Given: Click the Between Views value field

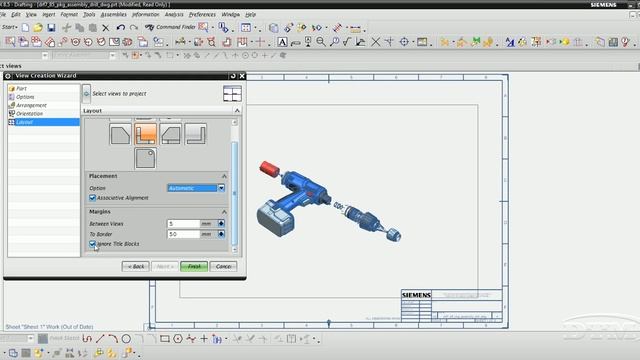Looking at the screenshot, I should click(x=184, y=224).
